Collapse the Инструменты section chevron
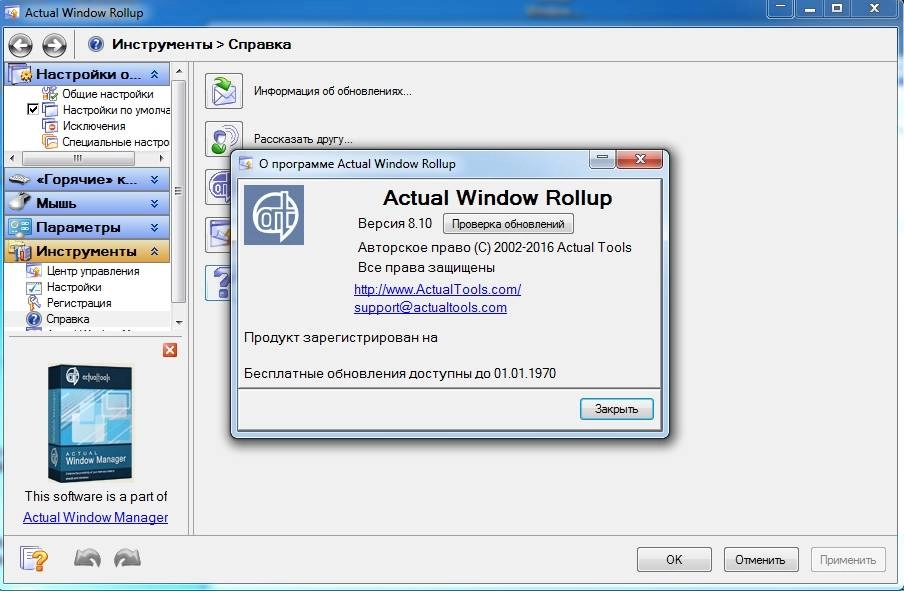Viewport: 904px width, 591px height. pyautogui.click(x=155, y=251)
